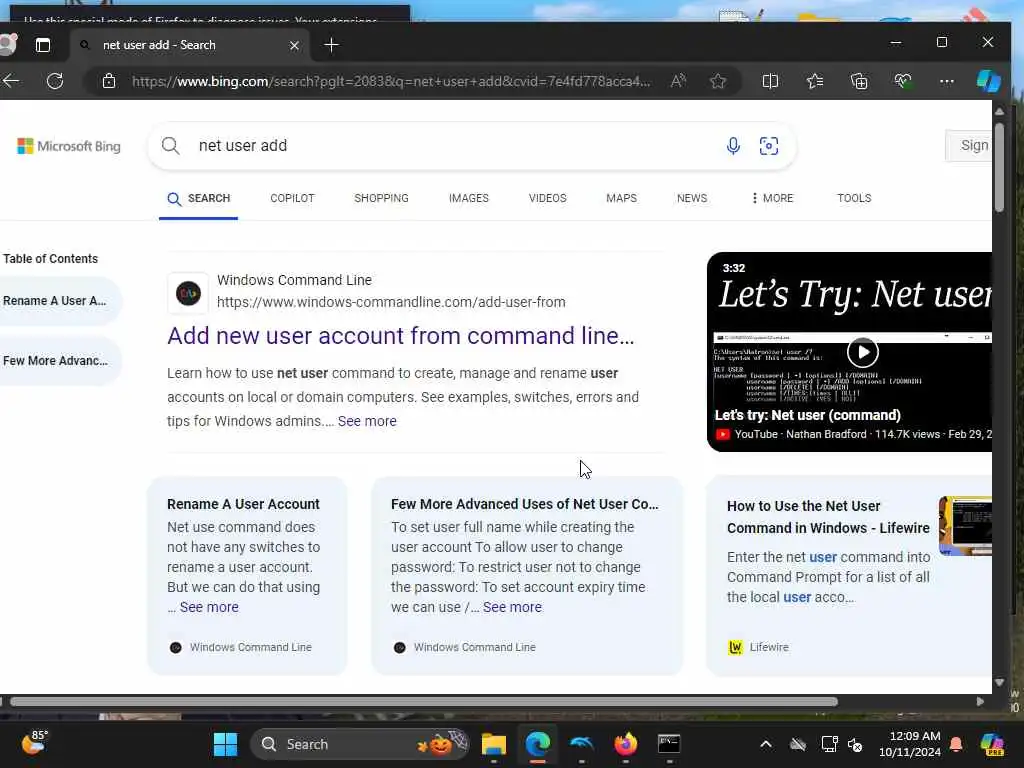Screen dimensions: 1024x768
Task: Switch to SHOPPING results
Action: [381, 199]
